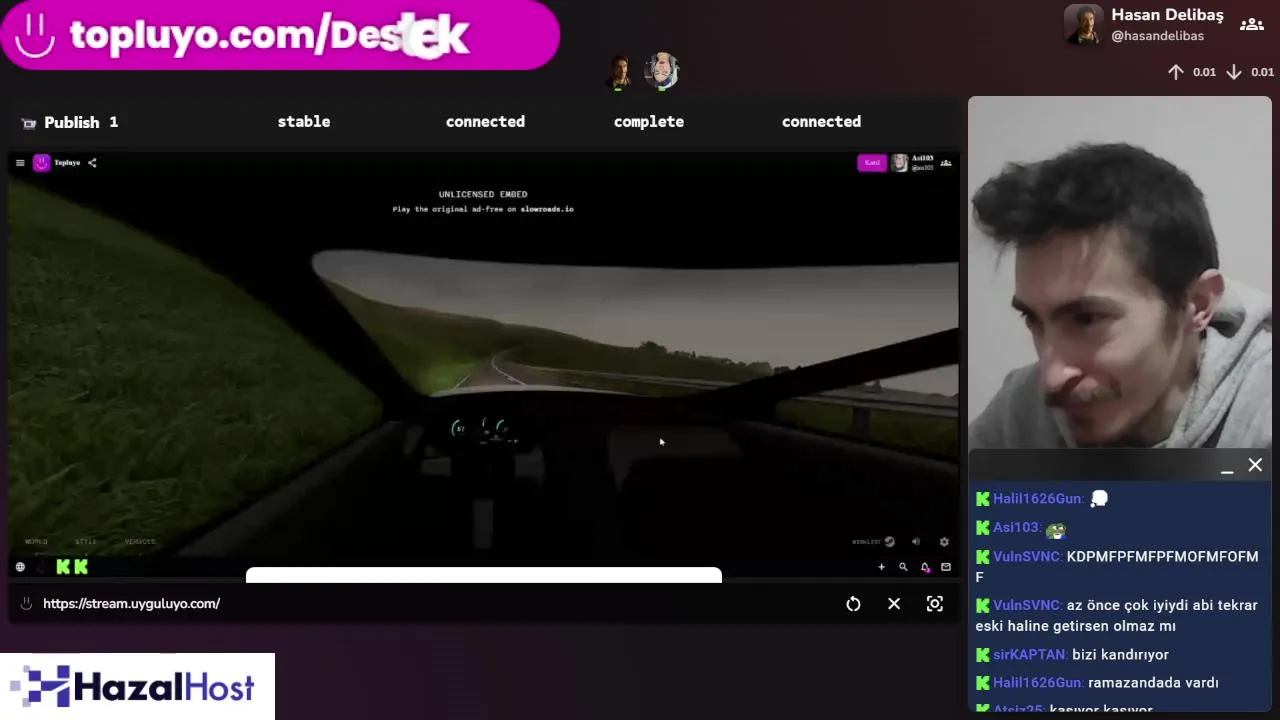Open notifications bell in embedded bottom bar

(925, 567)
